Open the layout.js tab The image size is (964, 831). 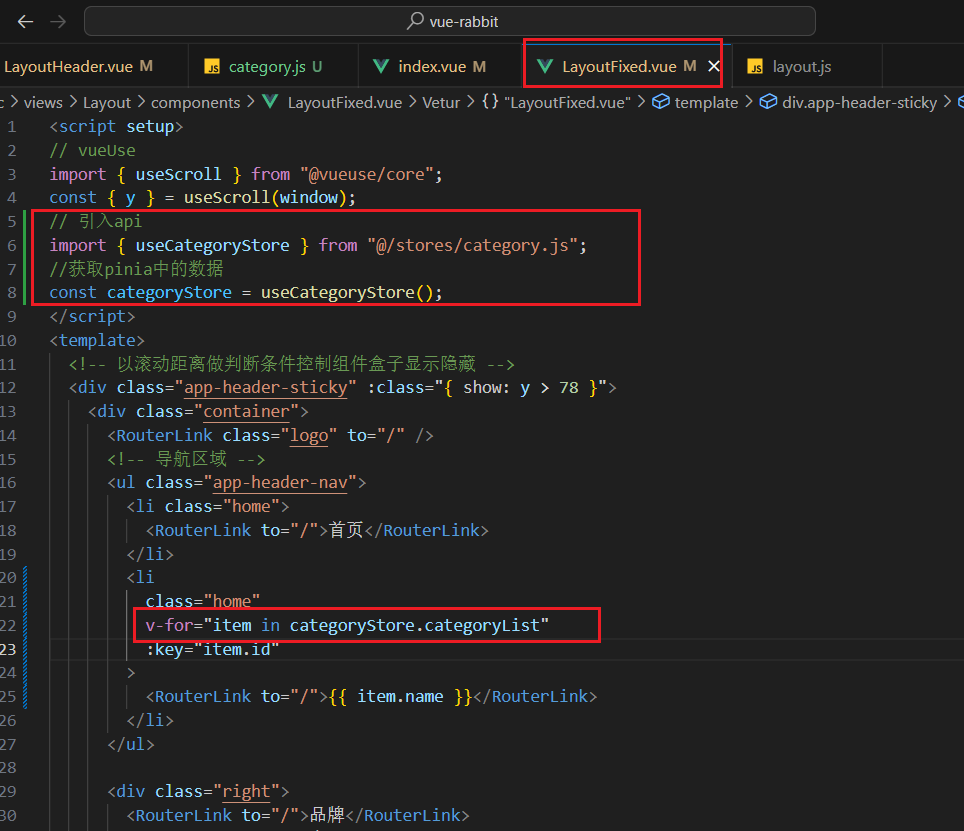tap(801, 66)
